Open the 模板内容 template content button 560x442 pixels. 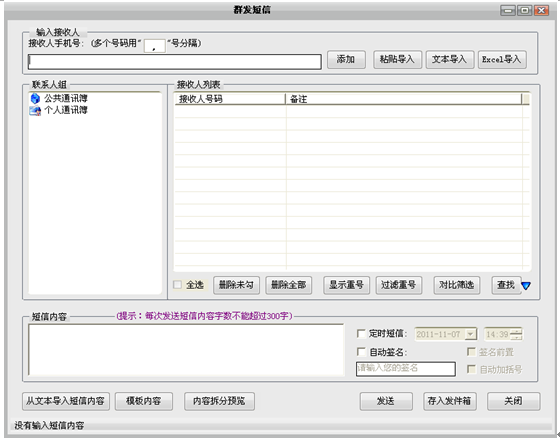pos(144,401)
